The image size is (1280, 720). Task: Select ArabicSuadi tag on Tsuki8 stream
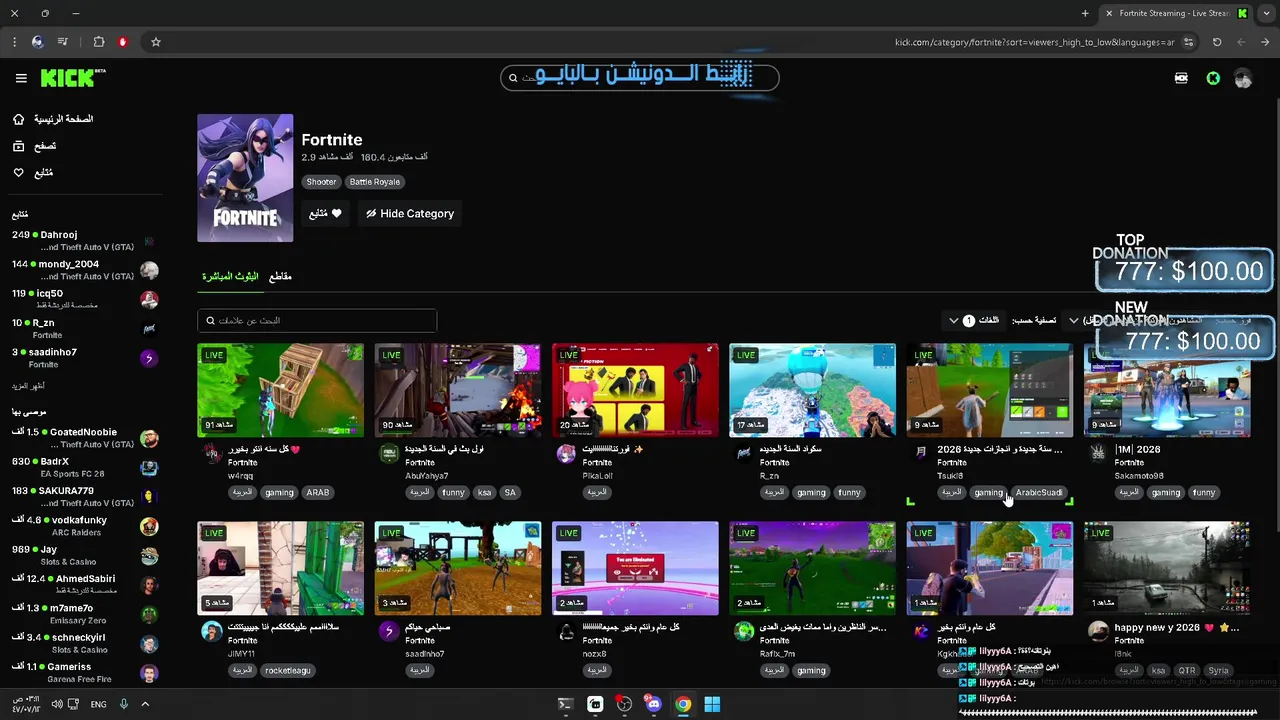[x=1039, y=493]
